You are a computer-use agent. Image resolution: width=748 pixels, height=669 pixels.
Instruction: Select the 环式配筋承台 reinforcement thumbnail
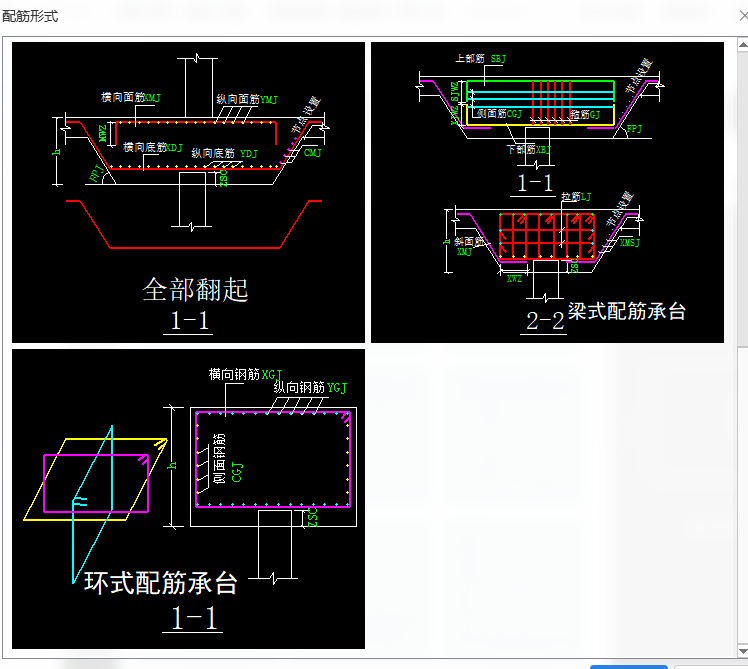188,499
